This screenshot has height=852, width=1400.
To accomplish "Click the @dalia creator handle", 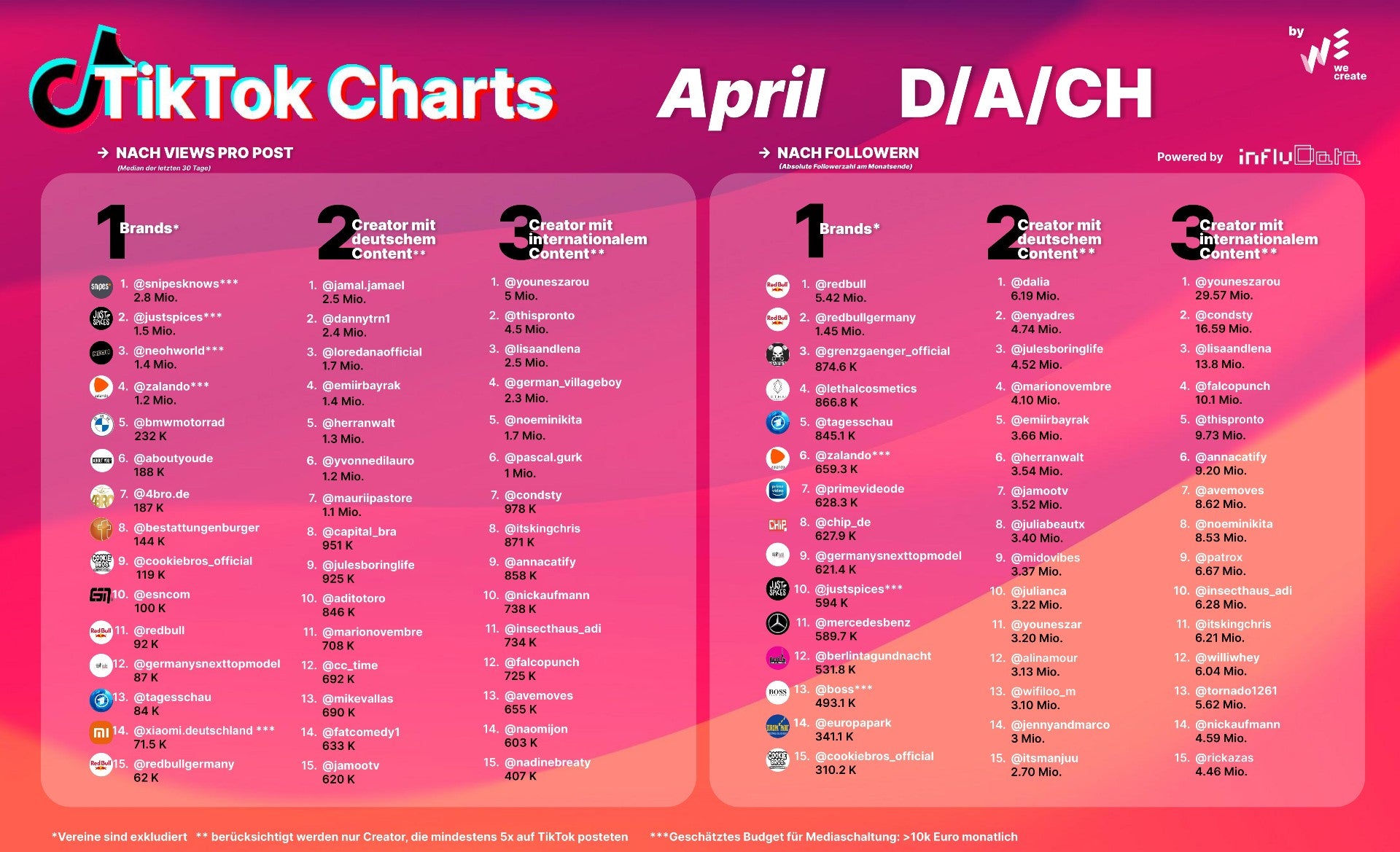I will coord(1030,281).
